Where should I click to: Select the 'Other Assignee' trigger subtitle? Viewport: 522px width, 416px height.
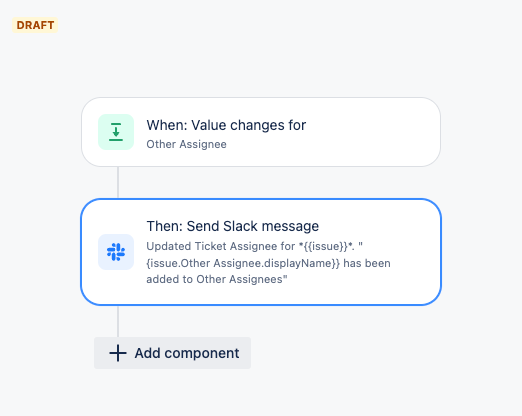(x=186, y=144)
